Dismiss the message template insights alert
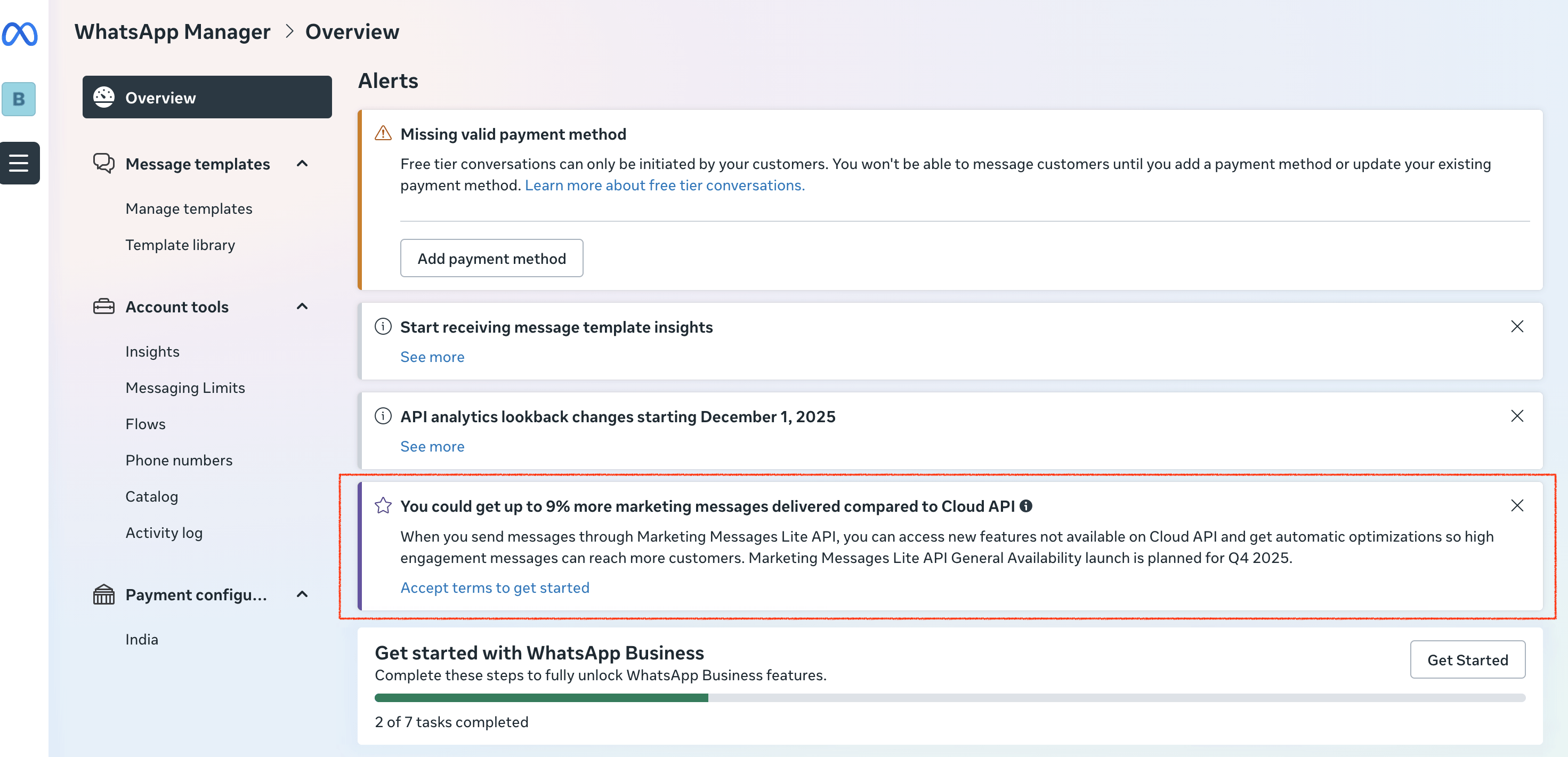1568x757 pixels. [x=1517, y=326]
